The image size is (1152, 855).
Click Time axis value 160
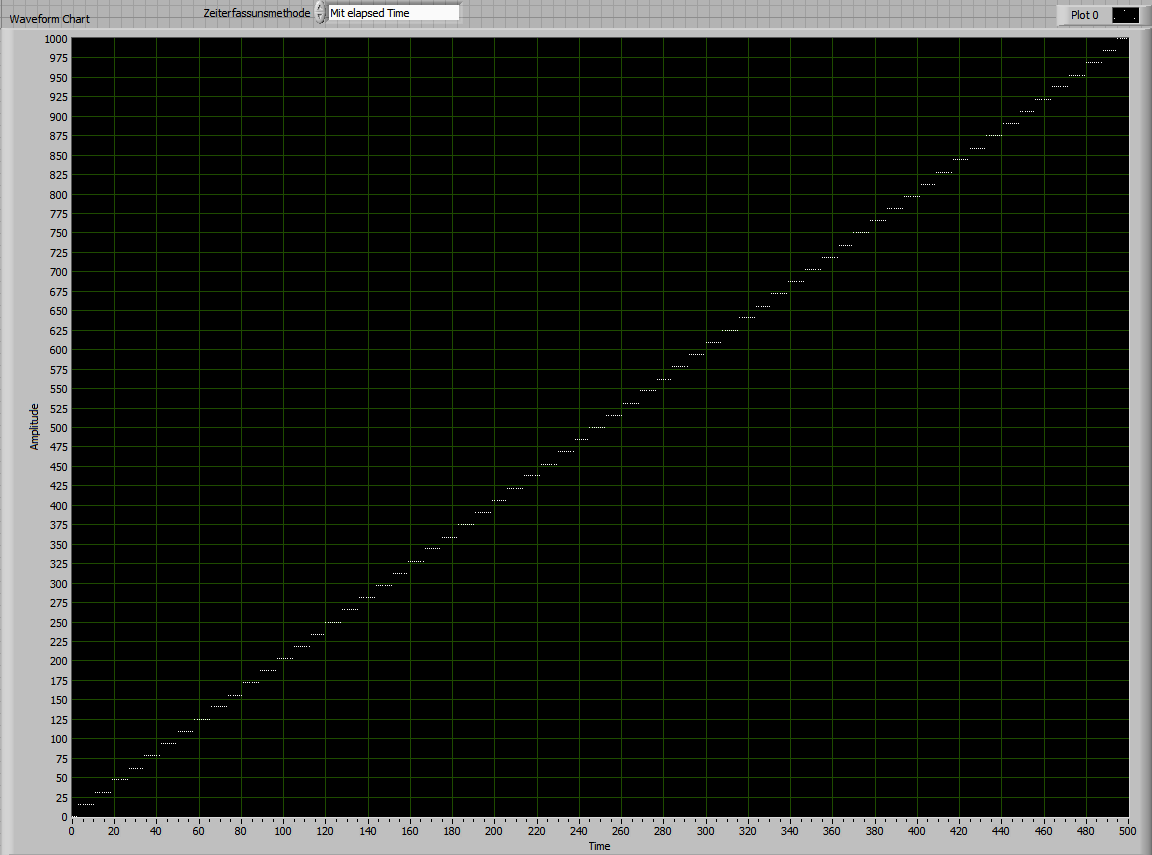(x=409, y=831)
